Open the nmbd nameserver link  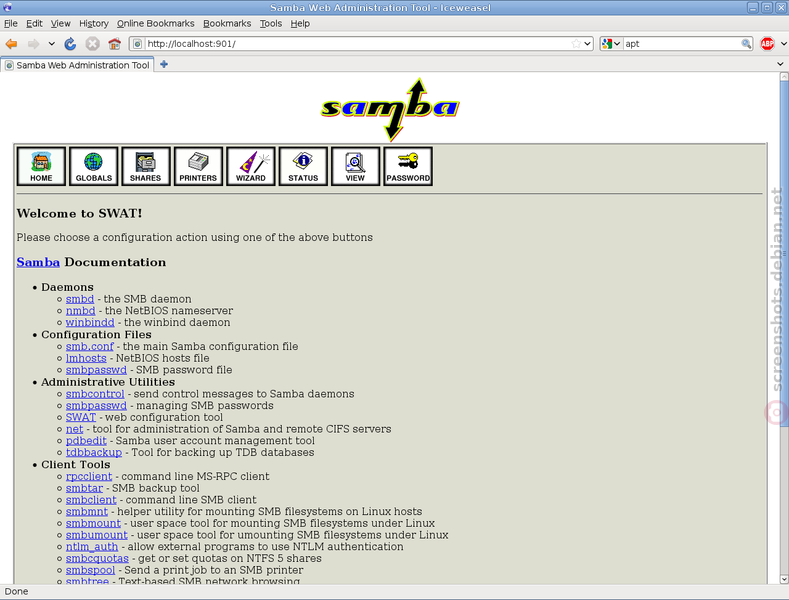click(x=81, y=311)
